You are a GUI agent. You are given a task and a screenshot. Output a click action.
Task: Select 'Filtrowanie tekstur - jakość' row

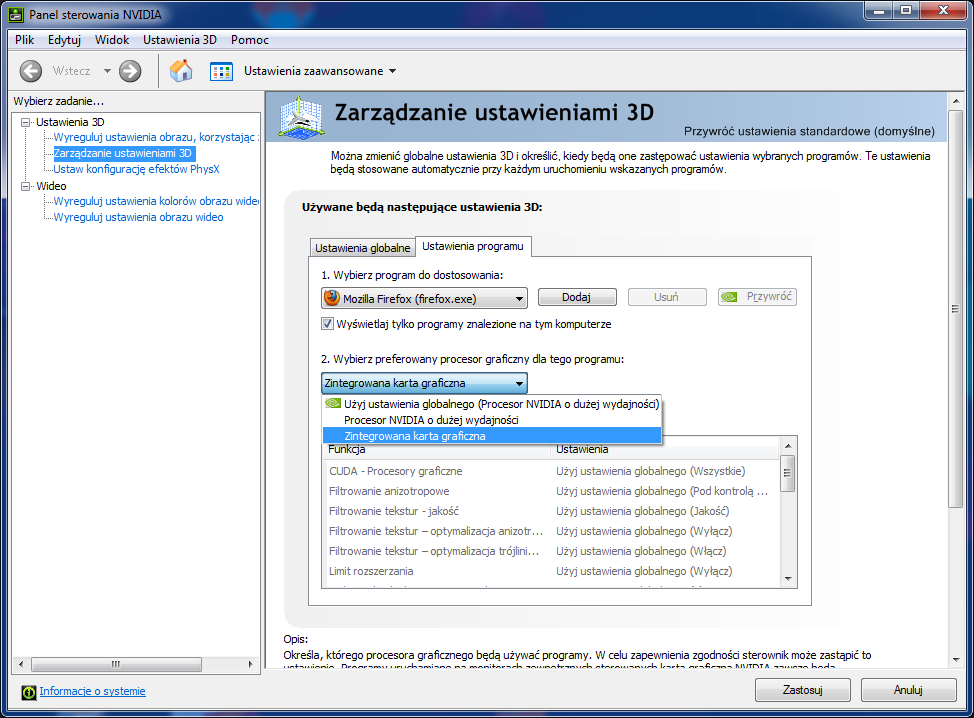[x=551, y=511]
